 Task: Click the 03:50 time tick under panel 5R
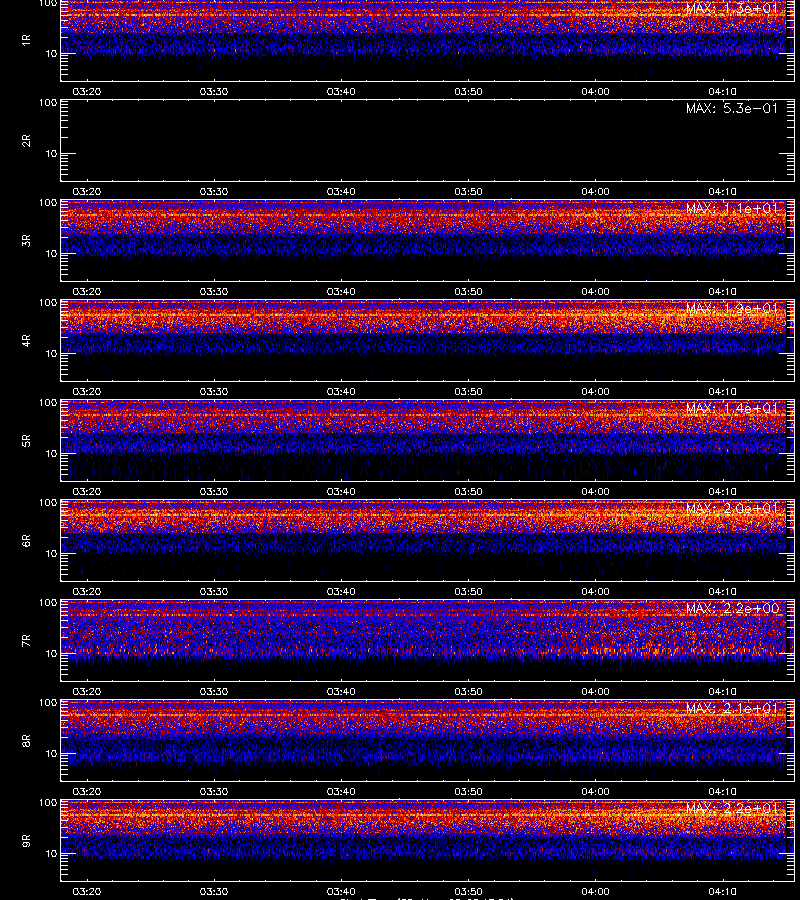[x=468, y=491]
